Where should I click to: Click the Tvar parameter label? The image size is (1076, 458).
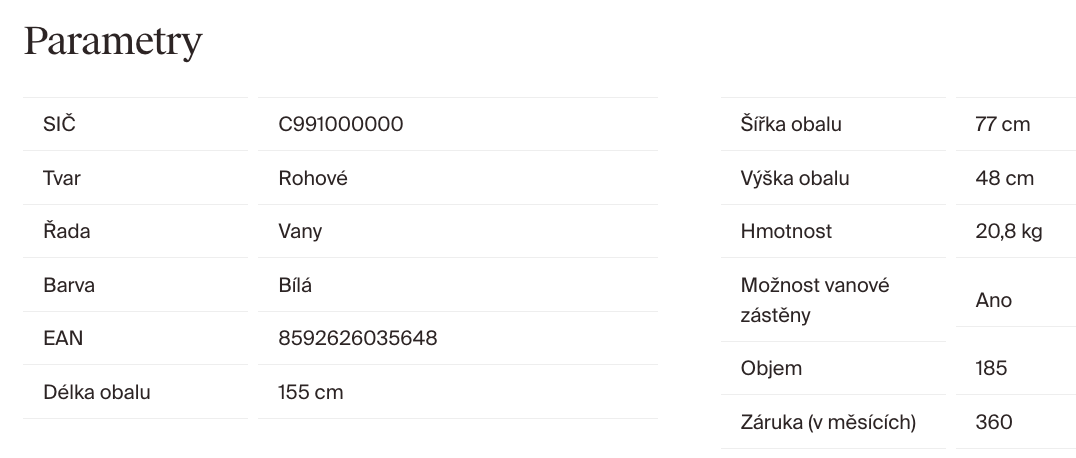point(62,178)
